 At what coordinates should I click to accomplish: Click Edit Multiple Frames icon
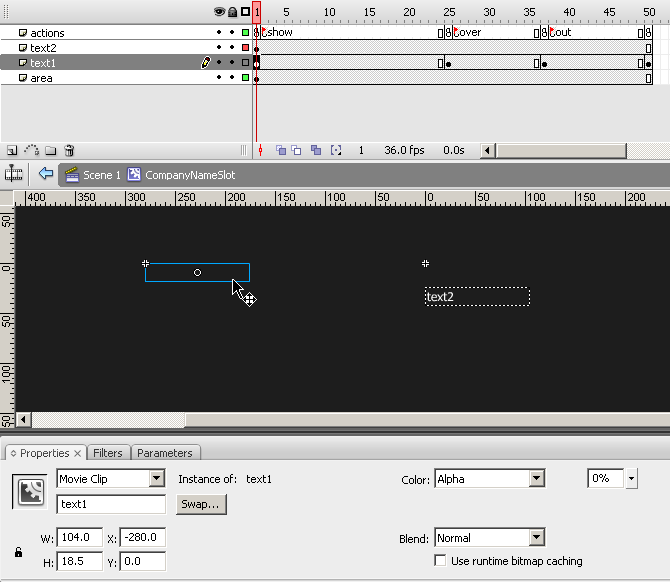[x=316, y=151]
